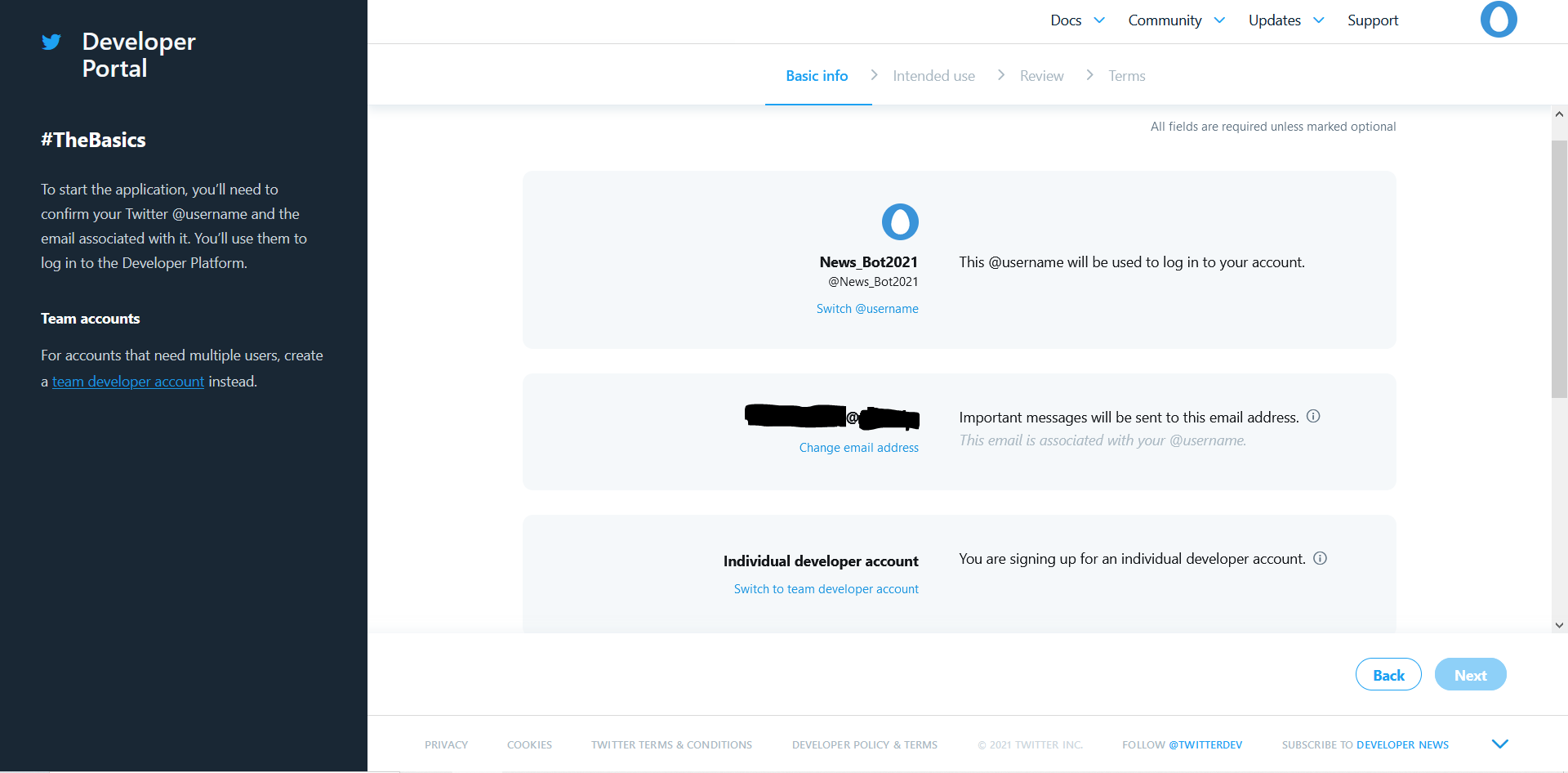The height and width of the screenshot is (773, 1568).
Task: Open the profile avatar in top bar
Action: click(1499, 20)
